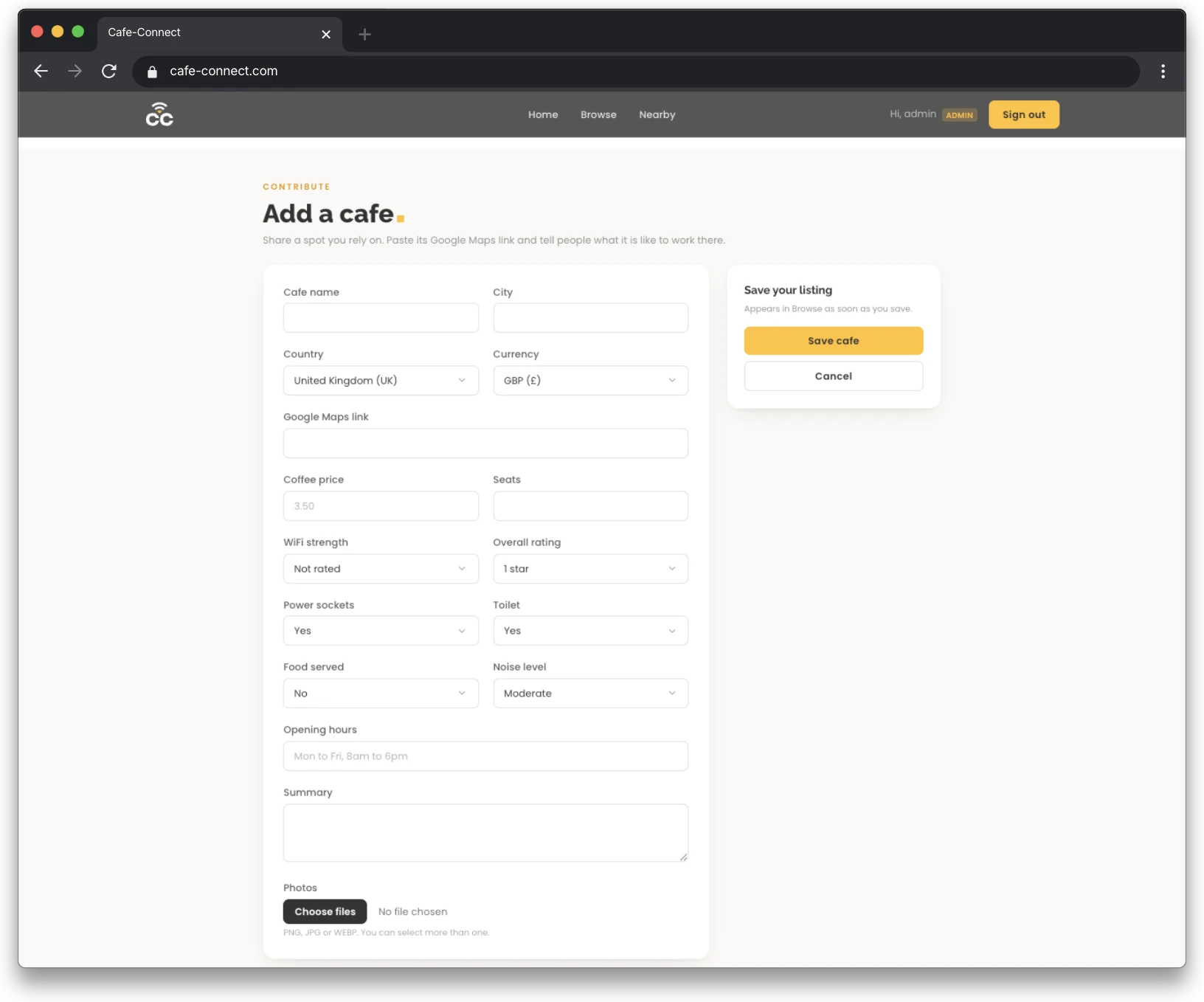Image resolution: width=1204 pixels, height=1002 pixels.
Task: Click the Cafe-Connect CC logo
Action: (159, 114)
